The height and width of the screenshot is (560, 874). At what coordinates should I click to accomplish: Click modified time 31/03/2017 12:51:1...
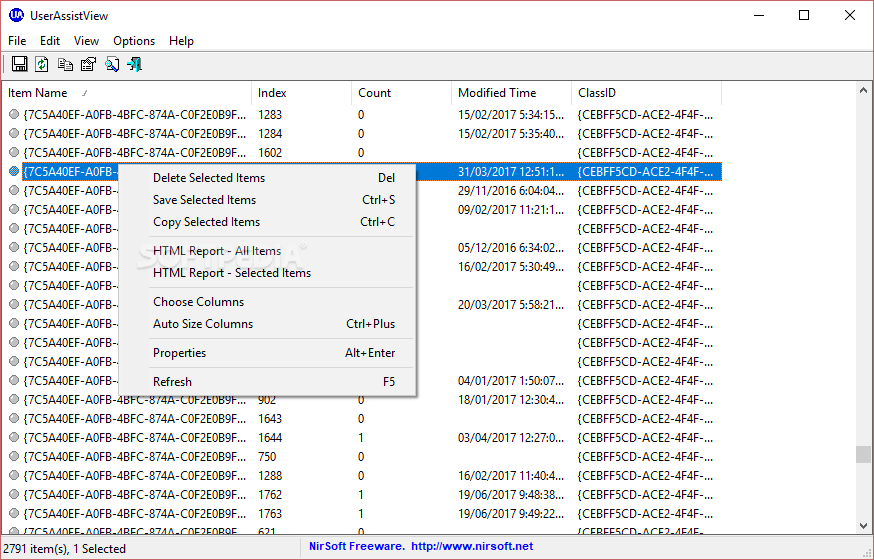point(511,172)
